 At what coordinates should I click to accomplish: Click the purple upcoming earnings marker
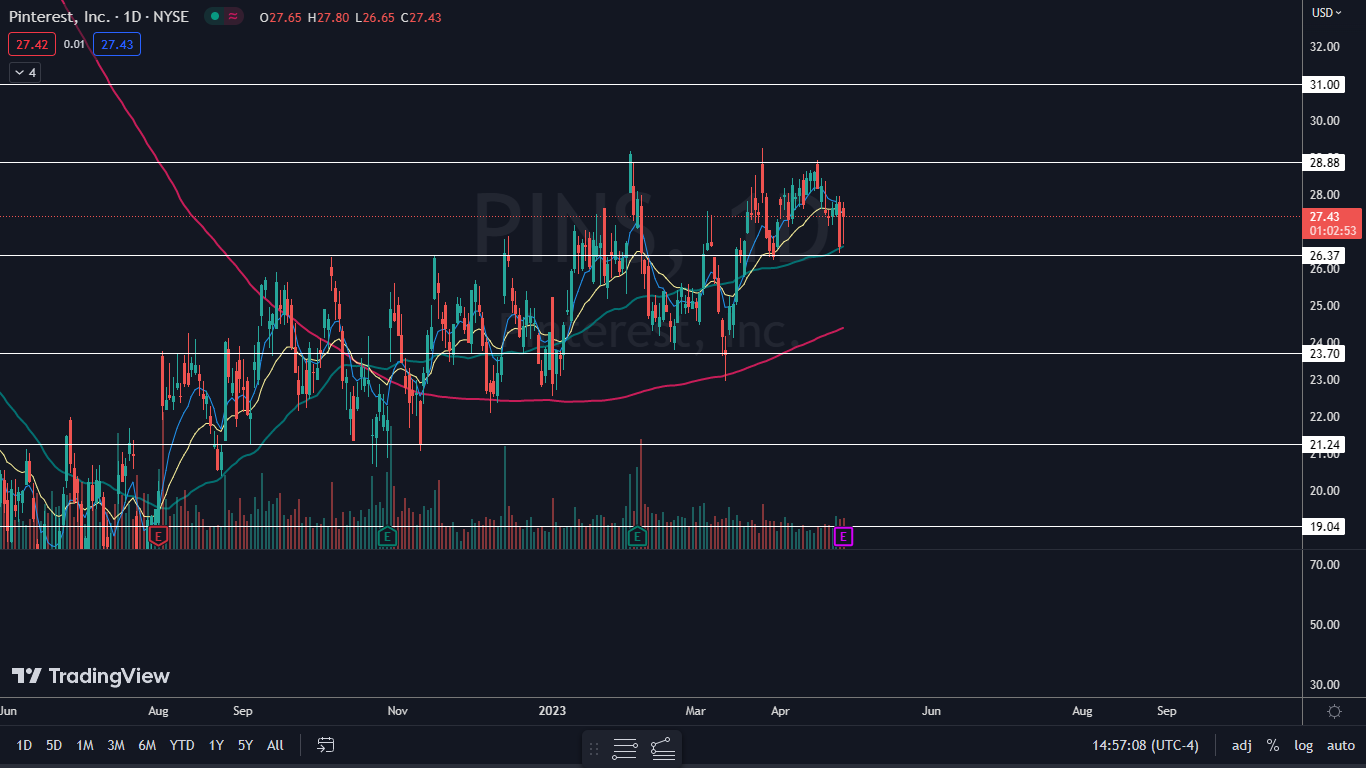coord(843,537)
